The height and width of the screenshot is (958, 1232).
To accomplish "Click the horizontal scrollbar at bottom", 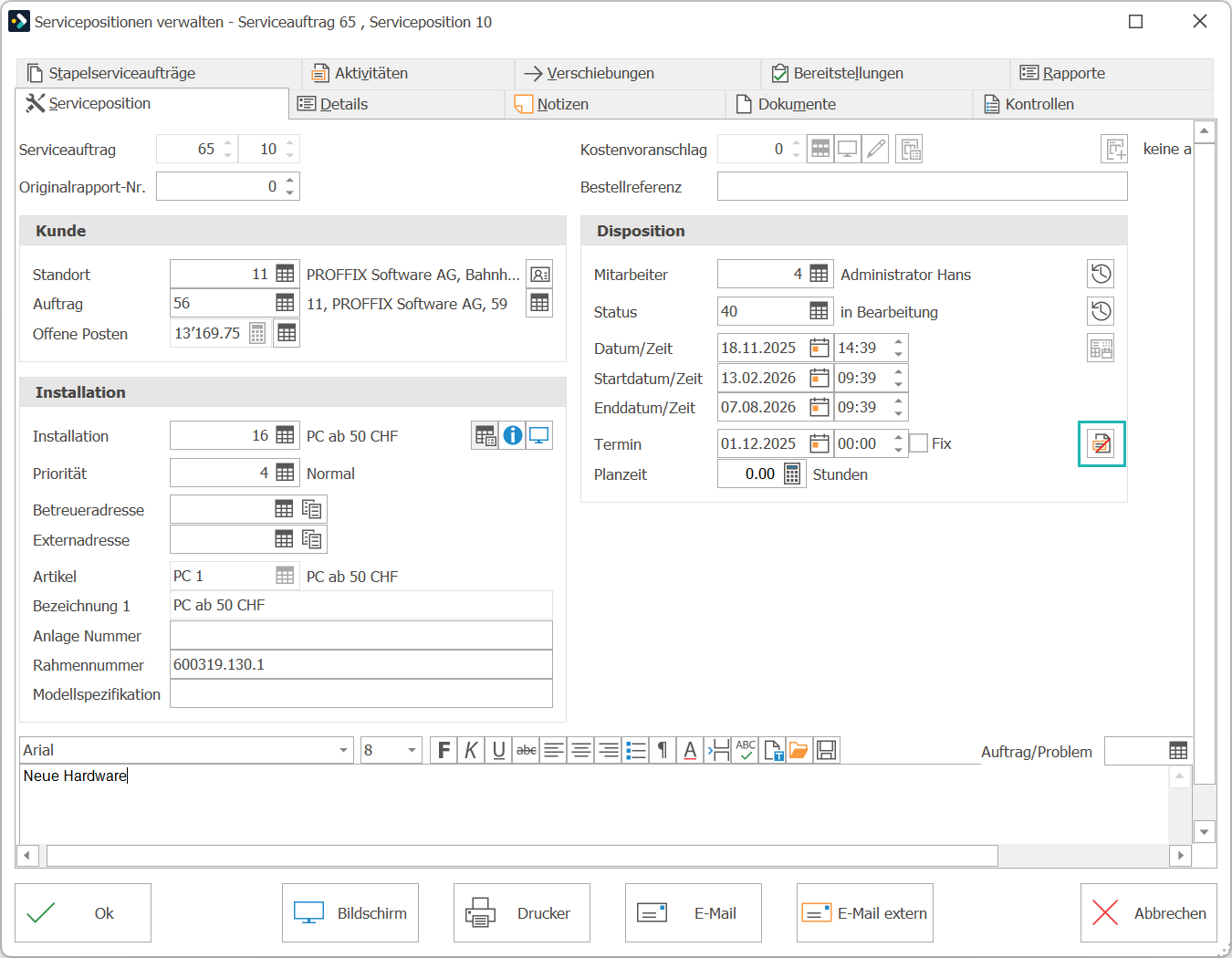I will coord(522,856).
